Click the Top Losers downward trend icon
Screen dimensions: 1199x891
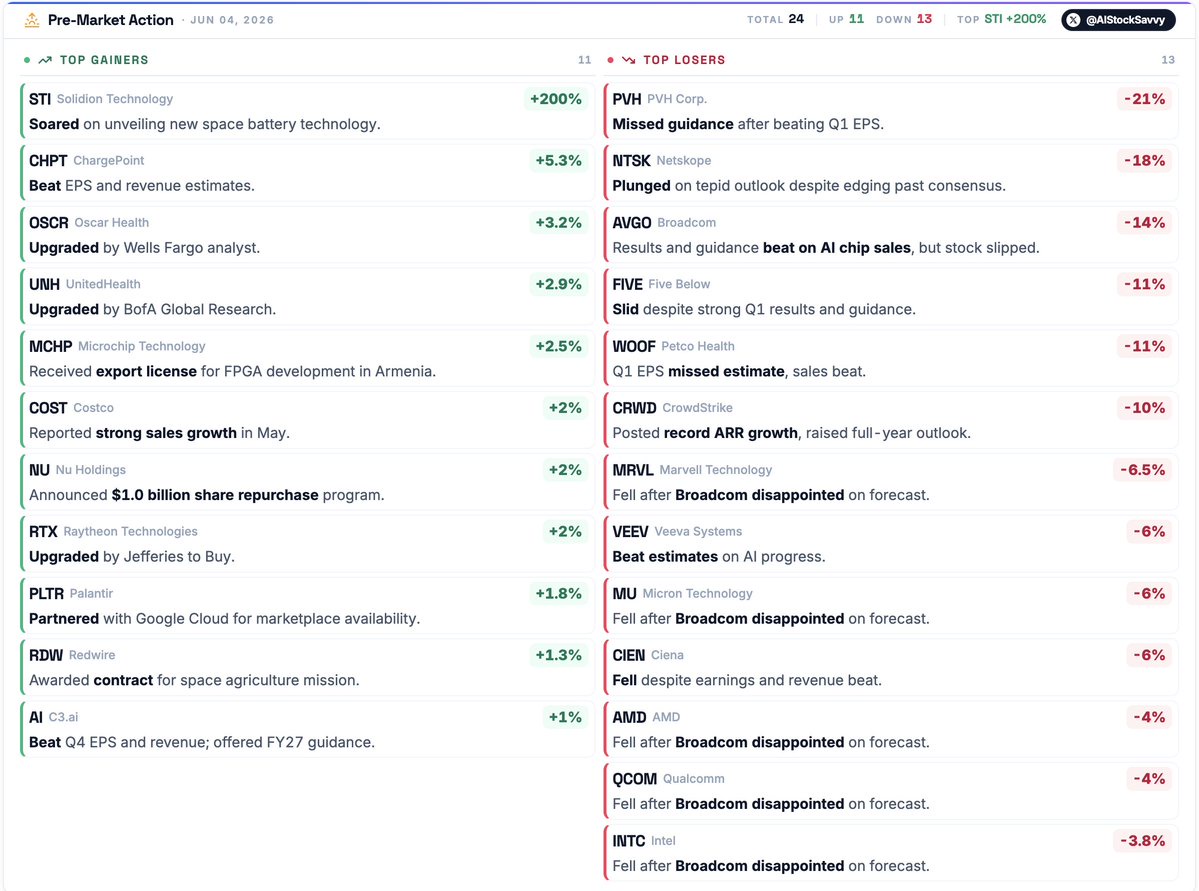629,60
